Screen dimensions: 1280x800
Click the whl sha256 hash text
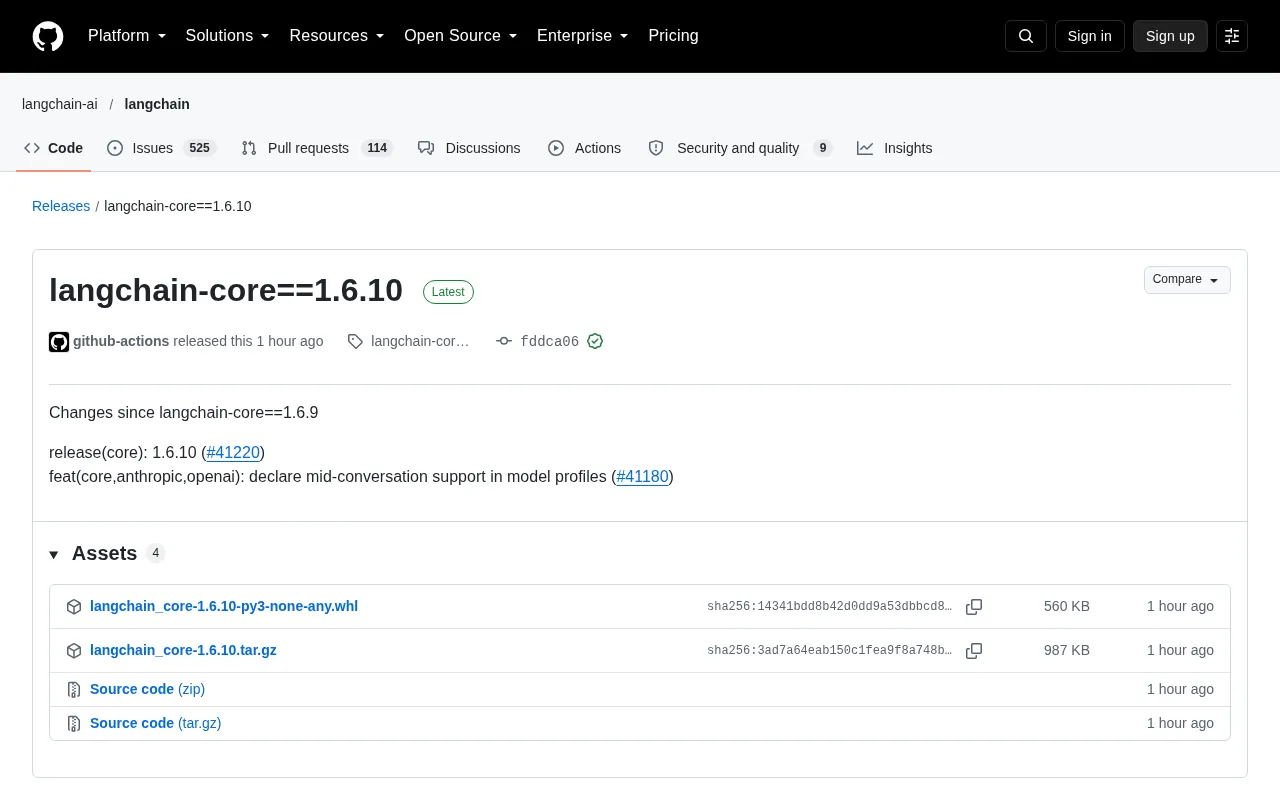pyautogui.click(x=830, y=607)
